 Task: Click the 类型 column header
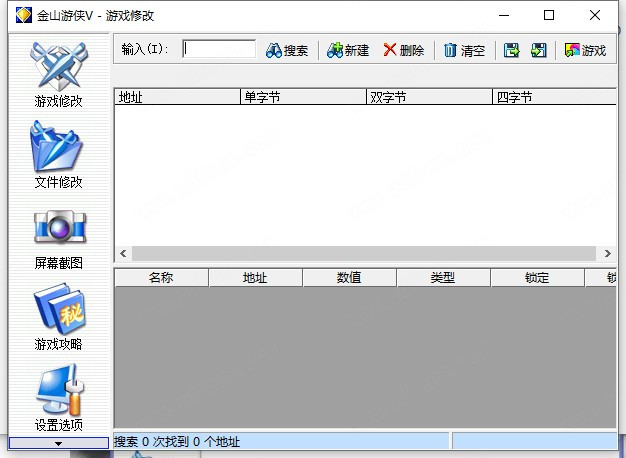444,278
